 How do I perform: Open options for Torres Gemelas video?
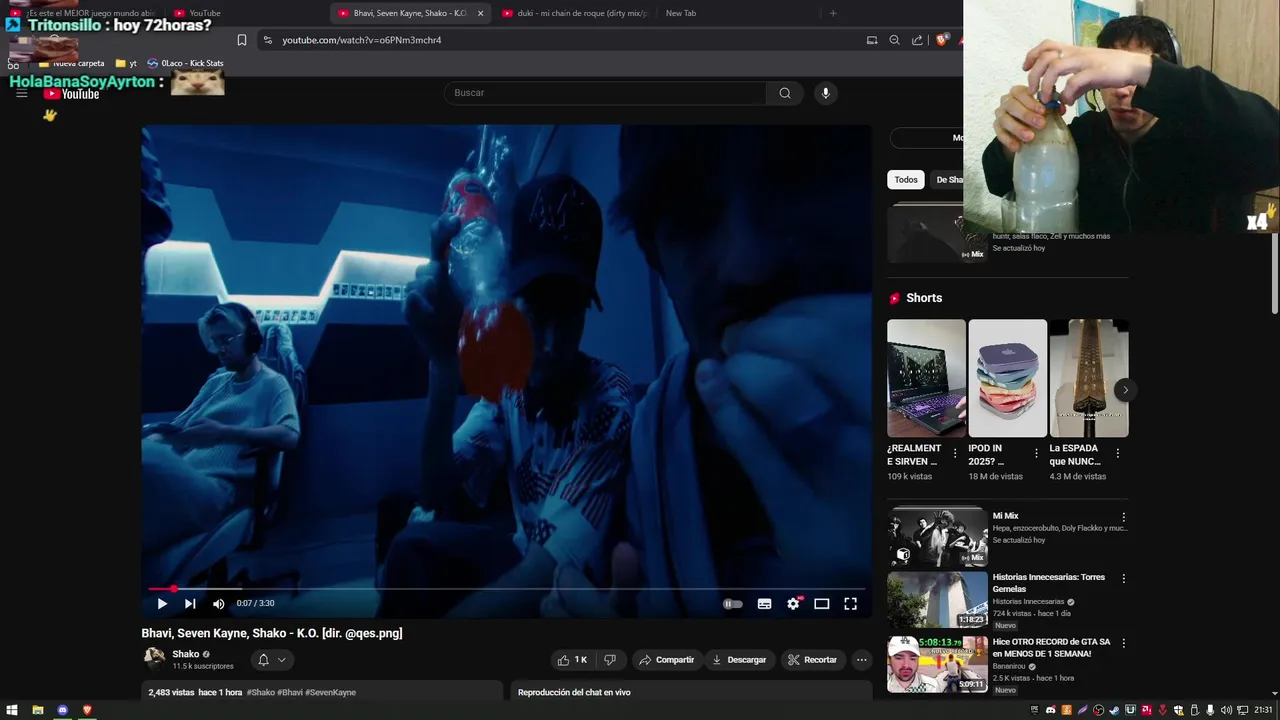click(x=1123, y=579)
